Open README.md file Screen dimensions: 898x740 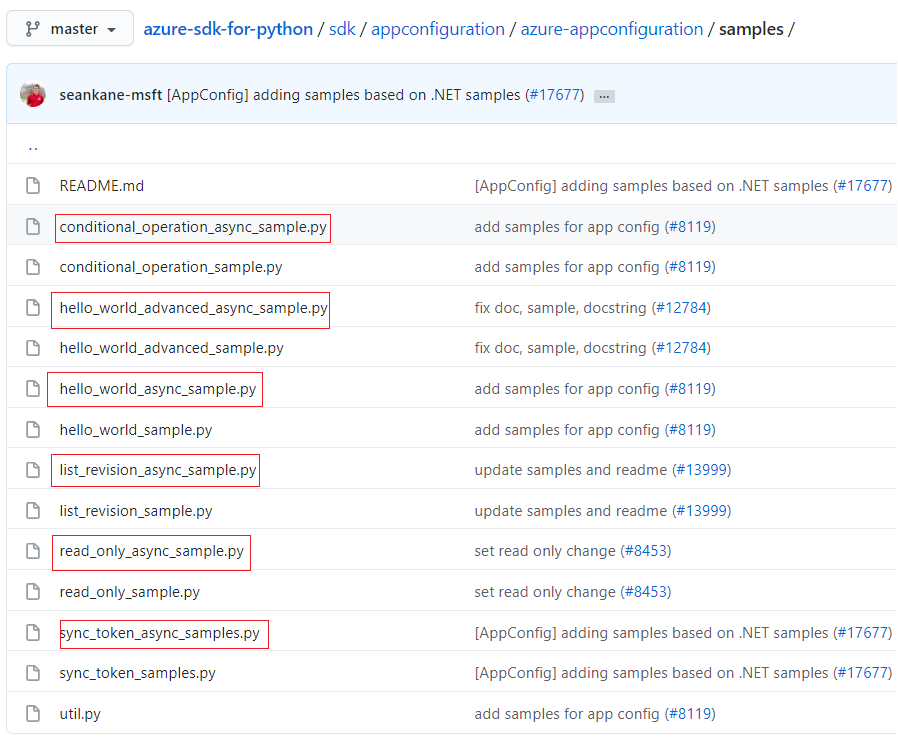[x=101, y=186]
